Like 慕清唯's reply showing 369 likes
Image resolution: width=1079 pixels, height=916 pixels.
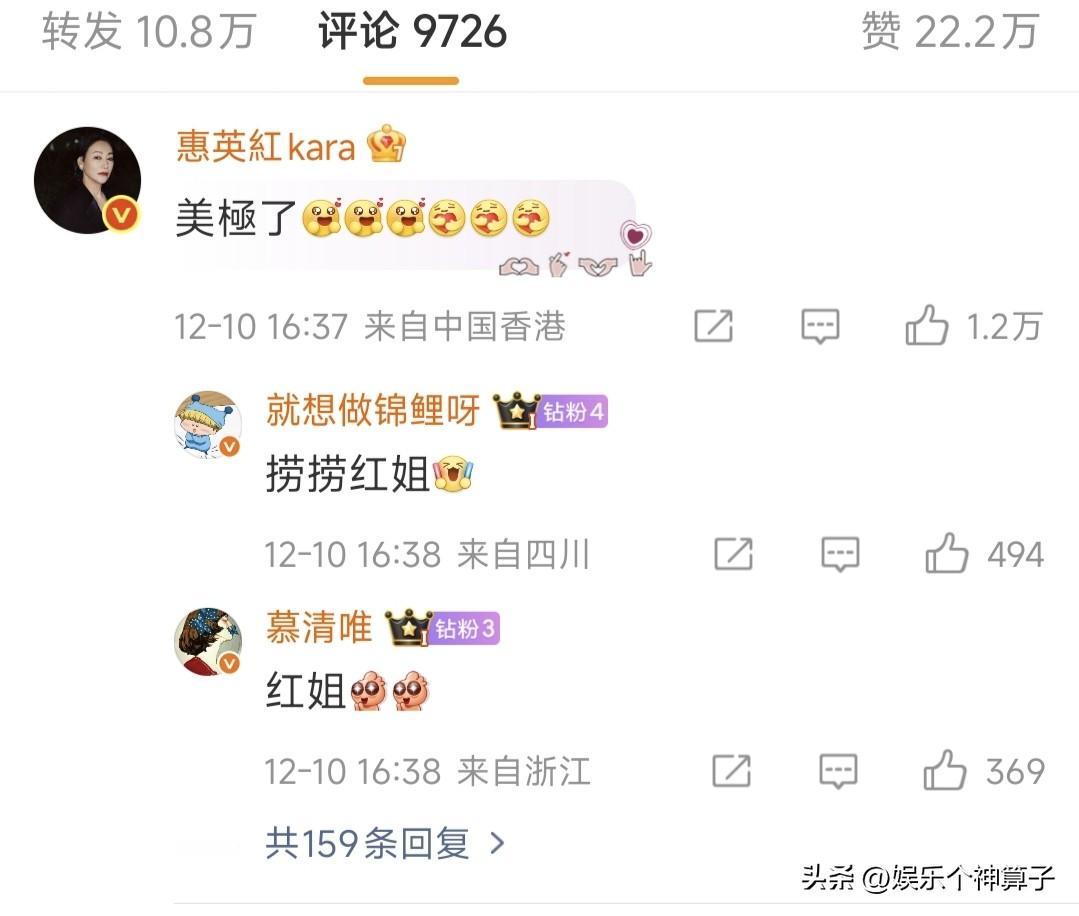[x=945, y=770]
